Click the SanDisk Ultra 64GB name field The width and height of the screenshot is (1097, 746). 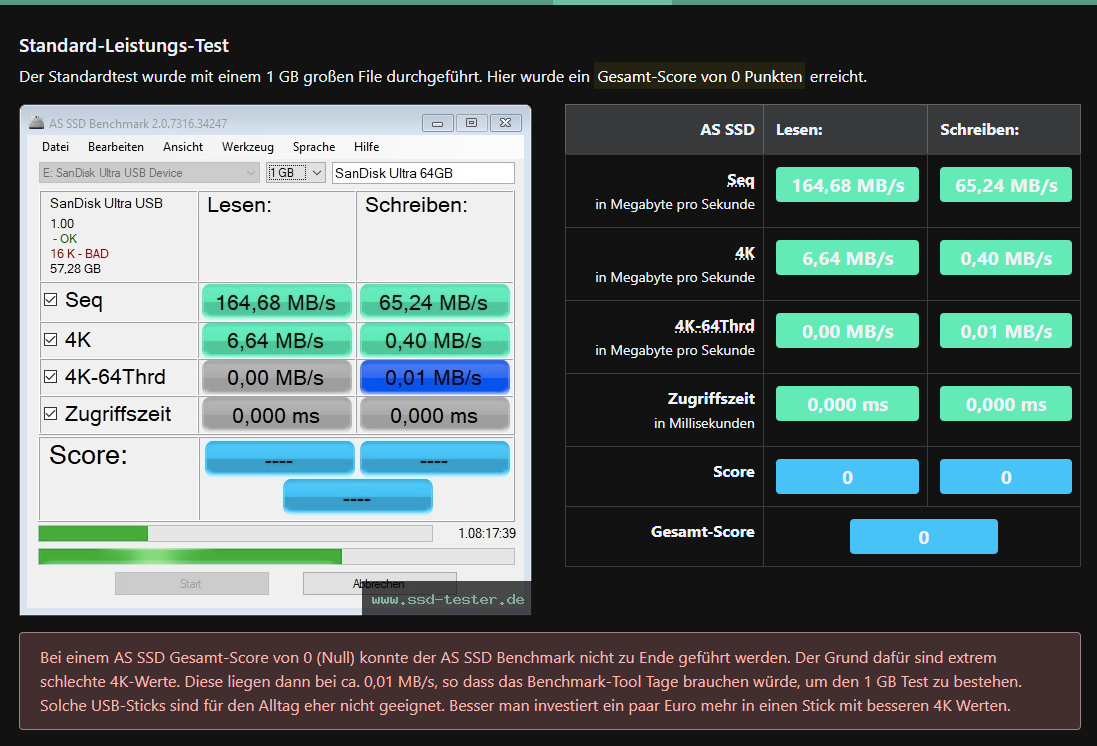point(423,173)
